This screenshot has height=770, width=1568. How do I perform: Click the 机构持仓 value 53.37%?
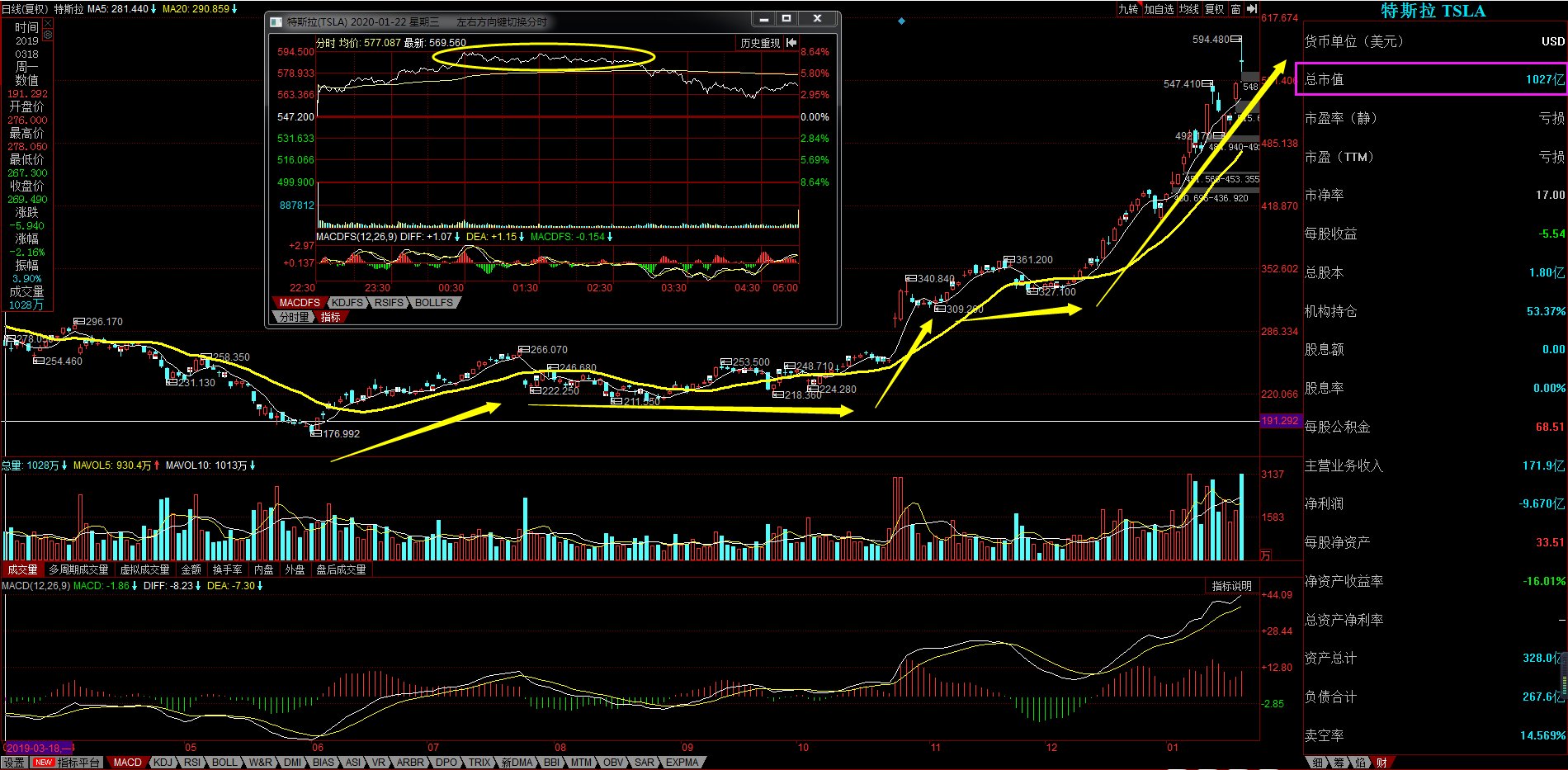(x=1546, y=311)
